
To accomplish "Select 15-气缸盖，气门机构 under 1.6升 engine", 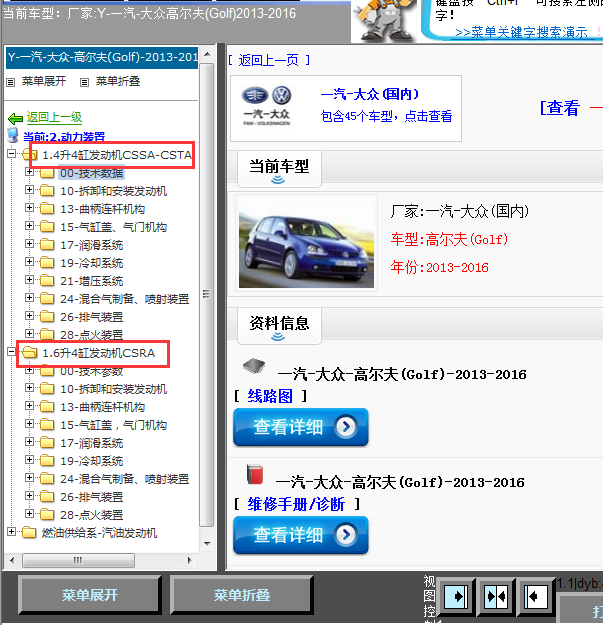I will point(113,425).
